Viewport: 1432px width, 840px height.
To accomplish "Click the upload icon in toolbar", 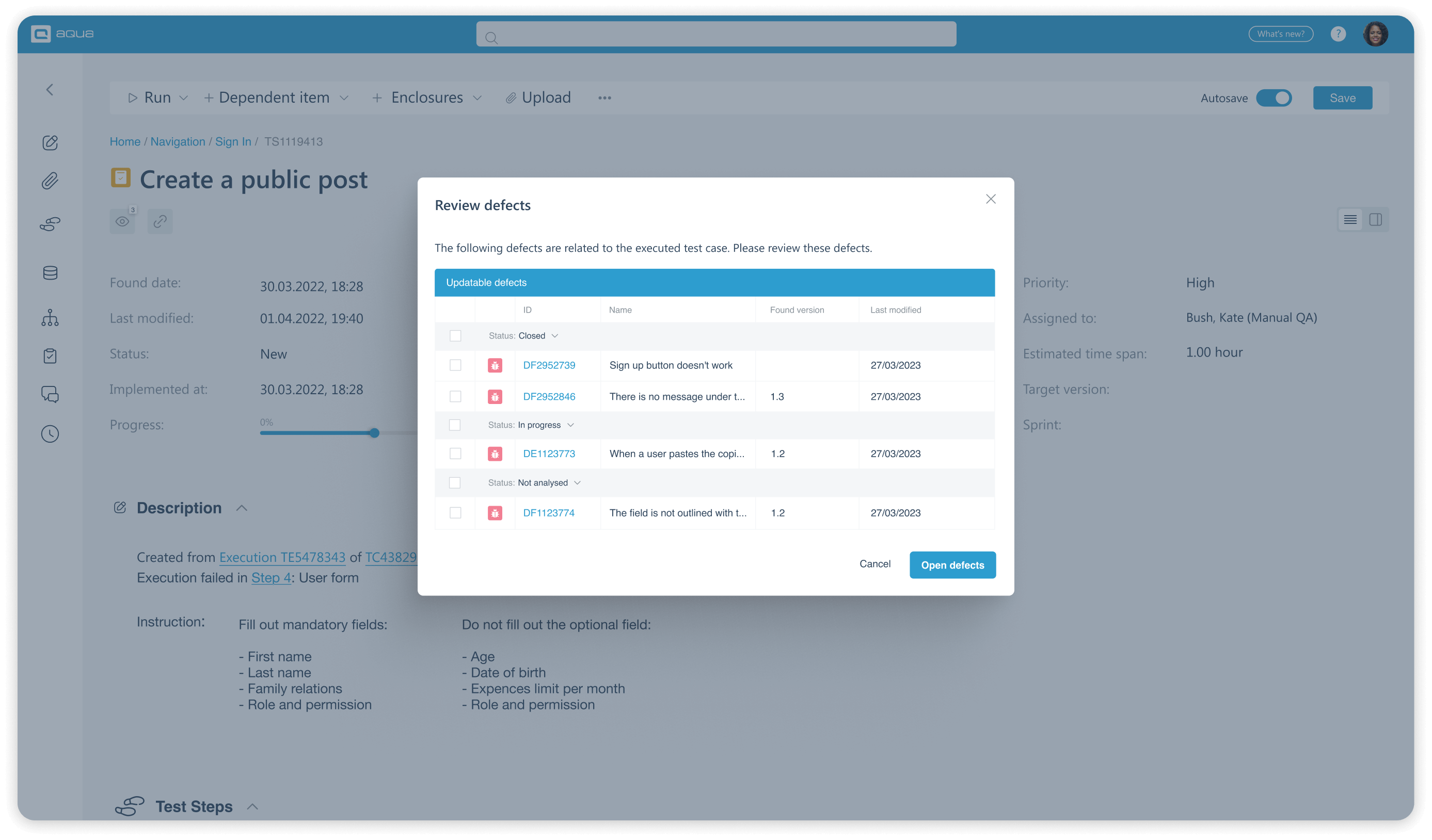I will tap(511, 97).
